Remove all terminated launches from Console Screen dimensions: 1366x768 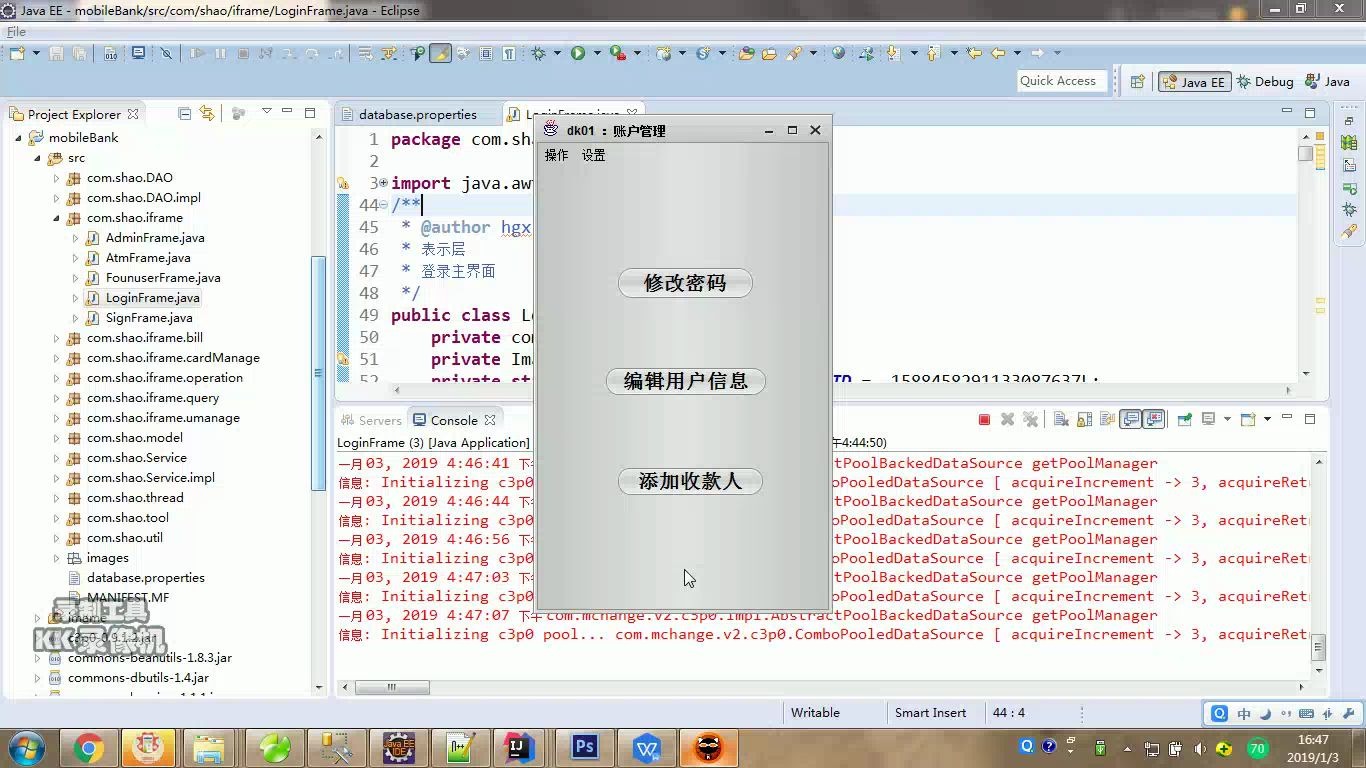1030,420
